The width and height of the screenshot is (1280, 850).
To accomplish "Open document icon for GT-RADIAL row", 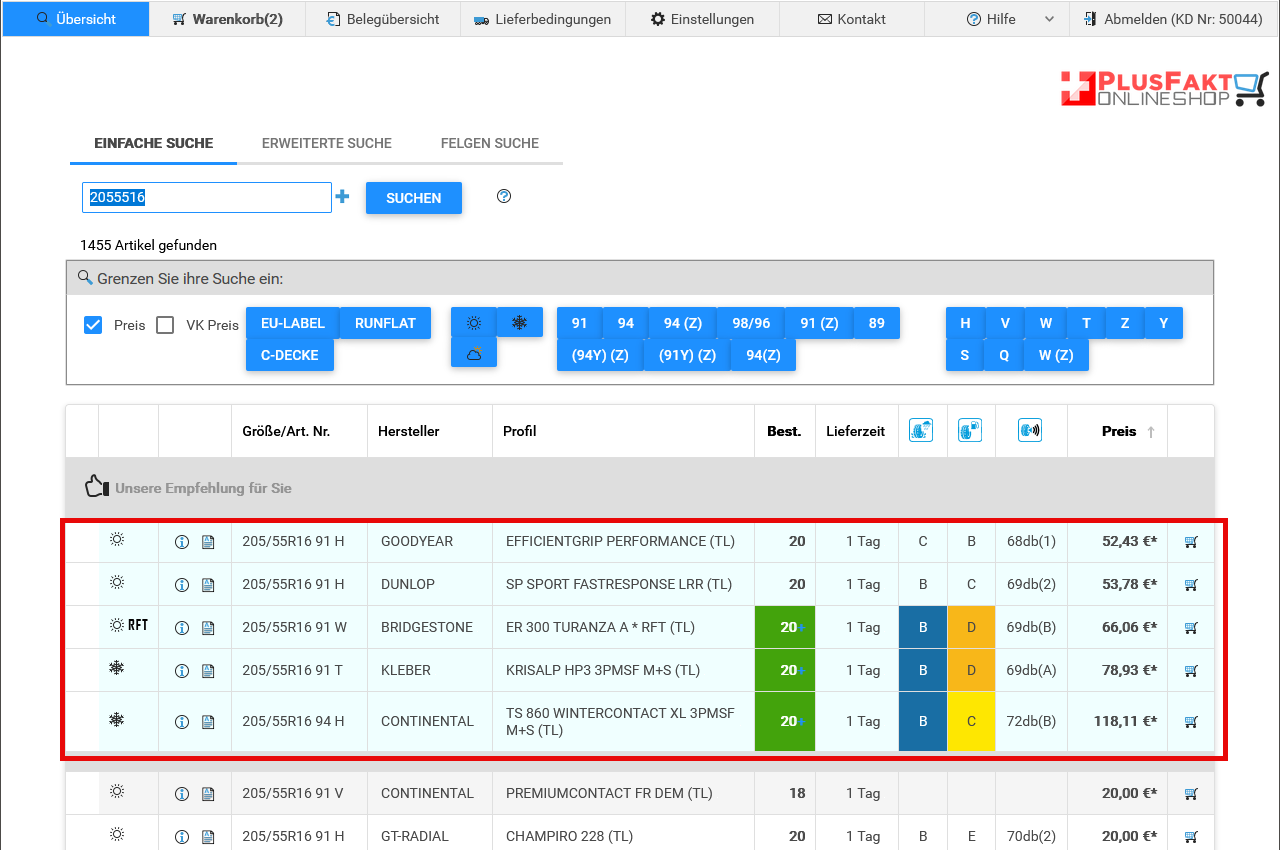I will pos(208,837).
